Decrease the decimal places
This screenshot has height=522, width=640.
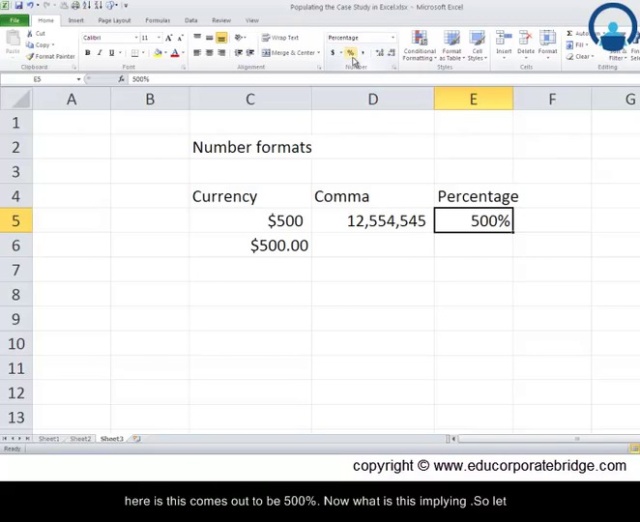391,53
